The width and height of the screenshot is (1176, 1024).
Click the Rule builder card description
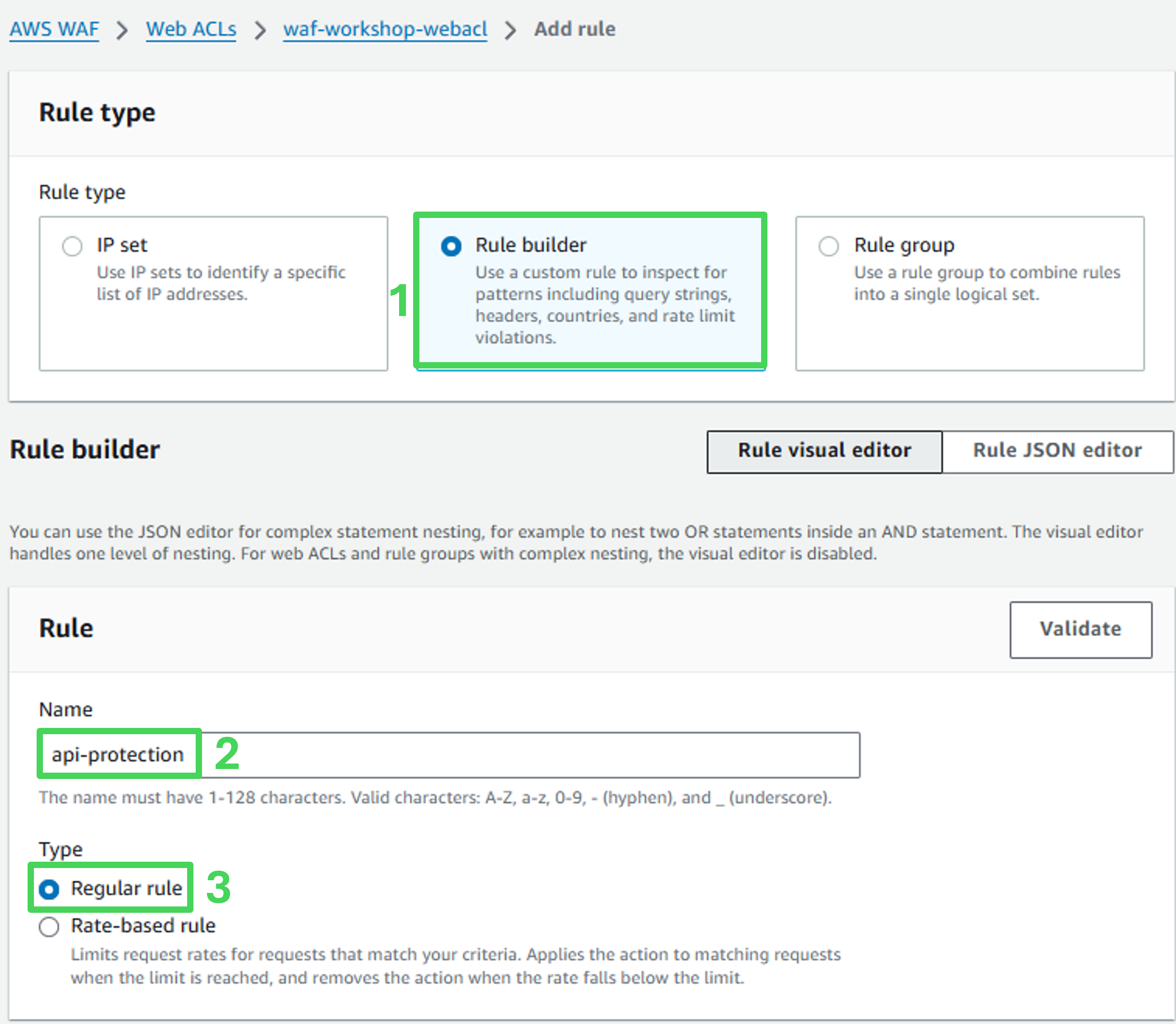click(x=604, y=305)
